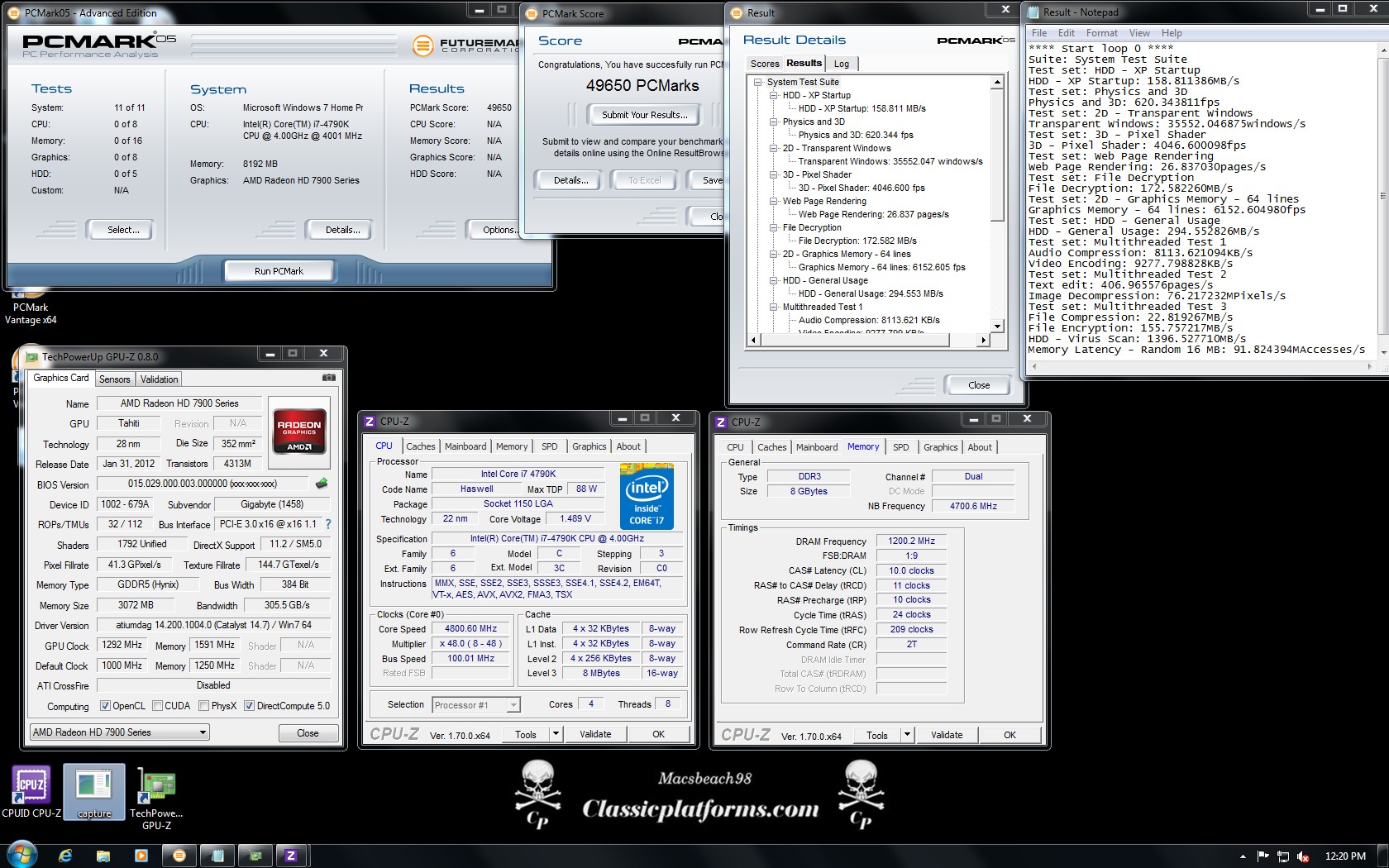Click the DRAM Frequency value 1200.2 MHz

(x=911, y=541)
